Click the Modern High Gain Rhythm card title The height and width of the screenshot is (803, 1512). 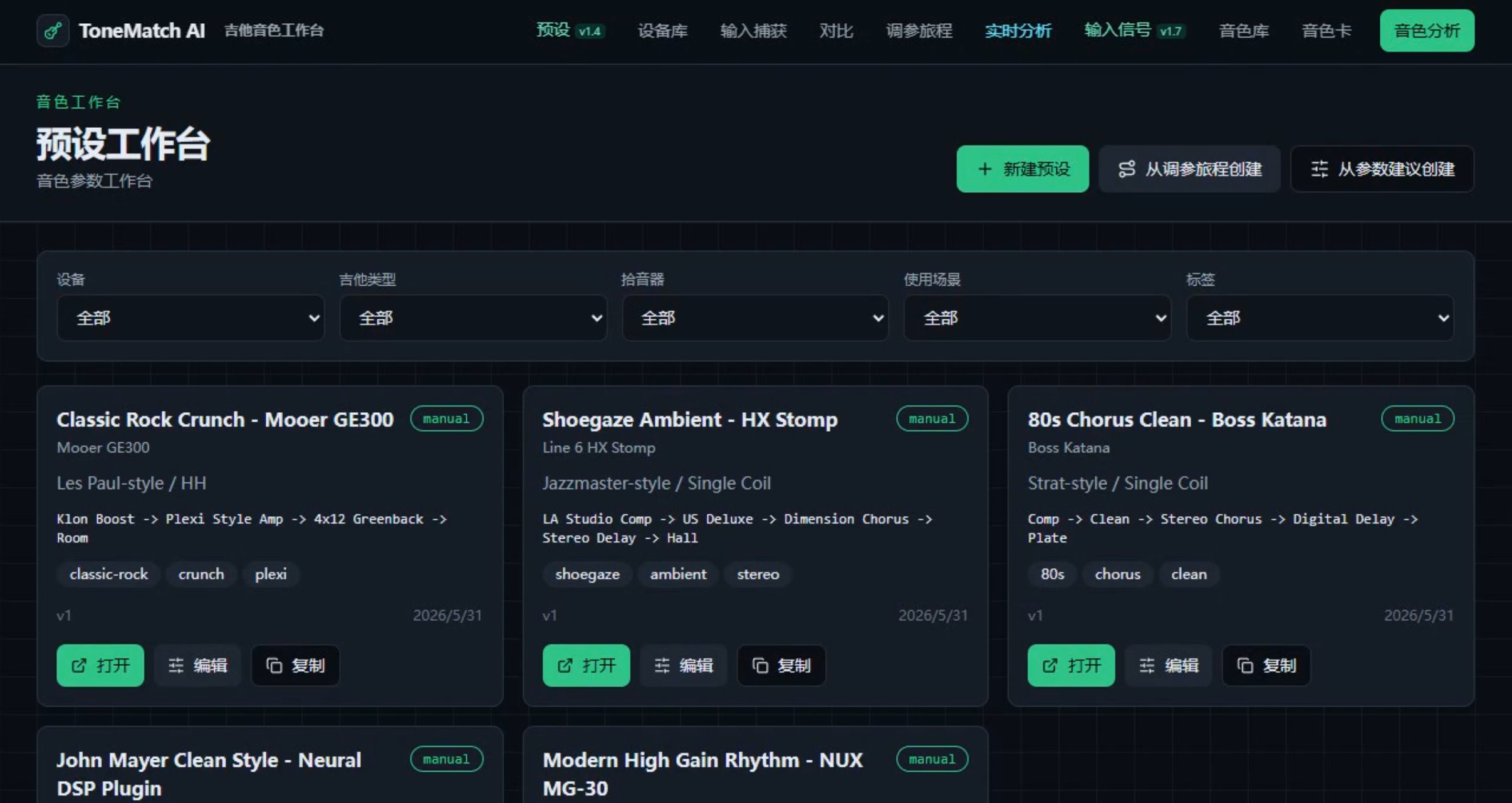702,774
